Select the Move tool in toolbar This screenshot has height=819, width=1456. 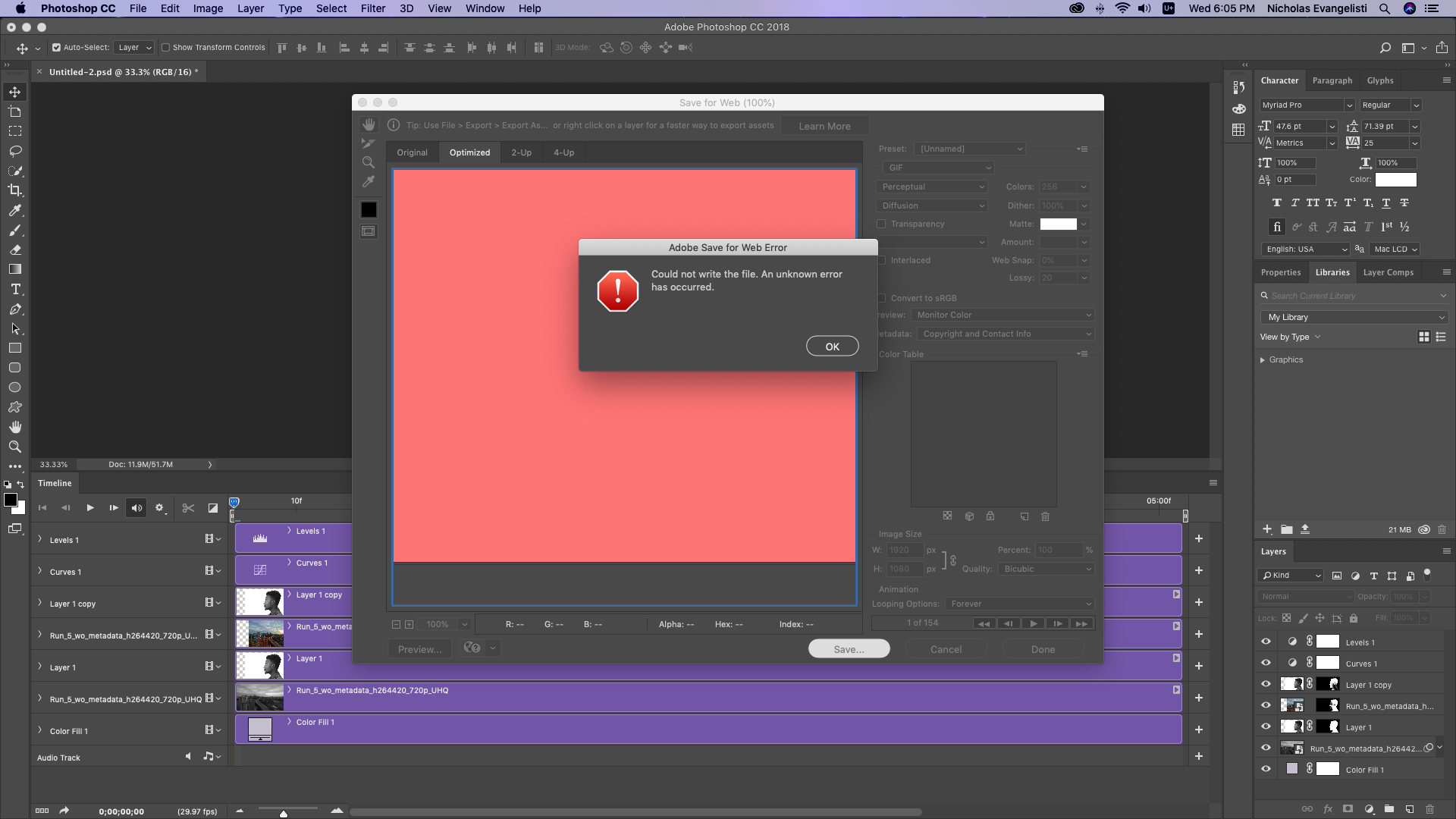14,91
